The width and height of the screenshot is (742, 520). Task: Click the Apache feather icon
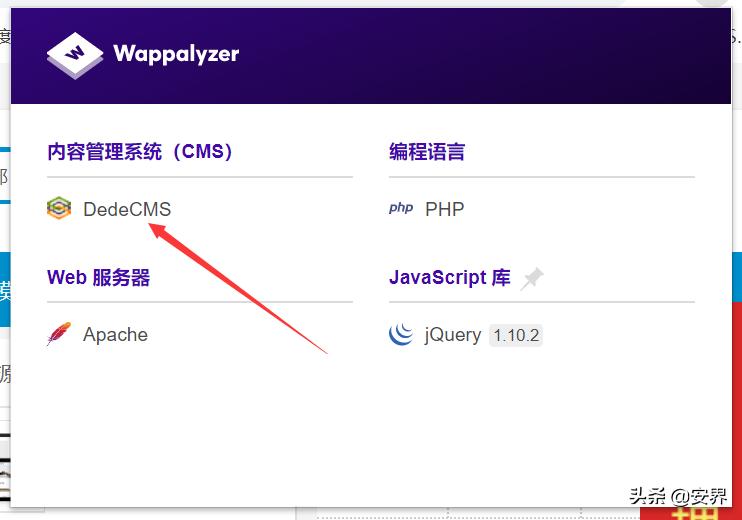coord(59,334)
